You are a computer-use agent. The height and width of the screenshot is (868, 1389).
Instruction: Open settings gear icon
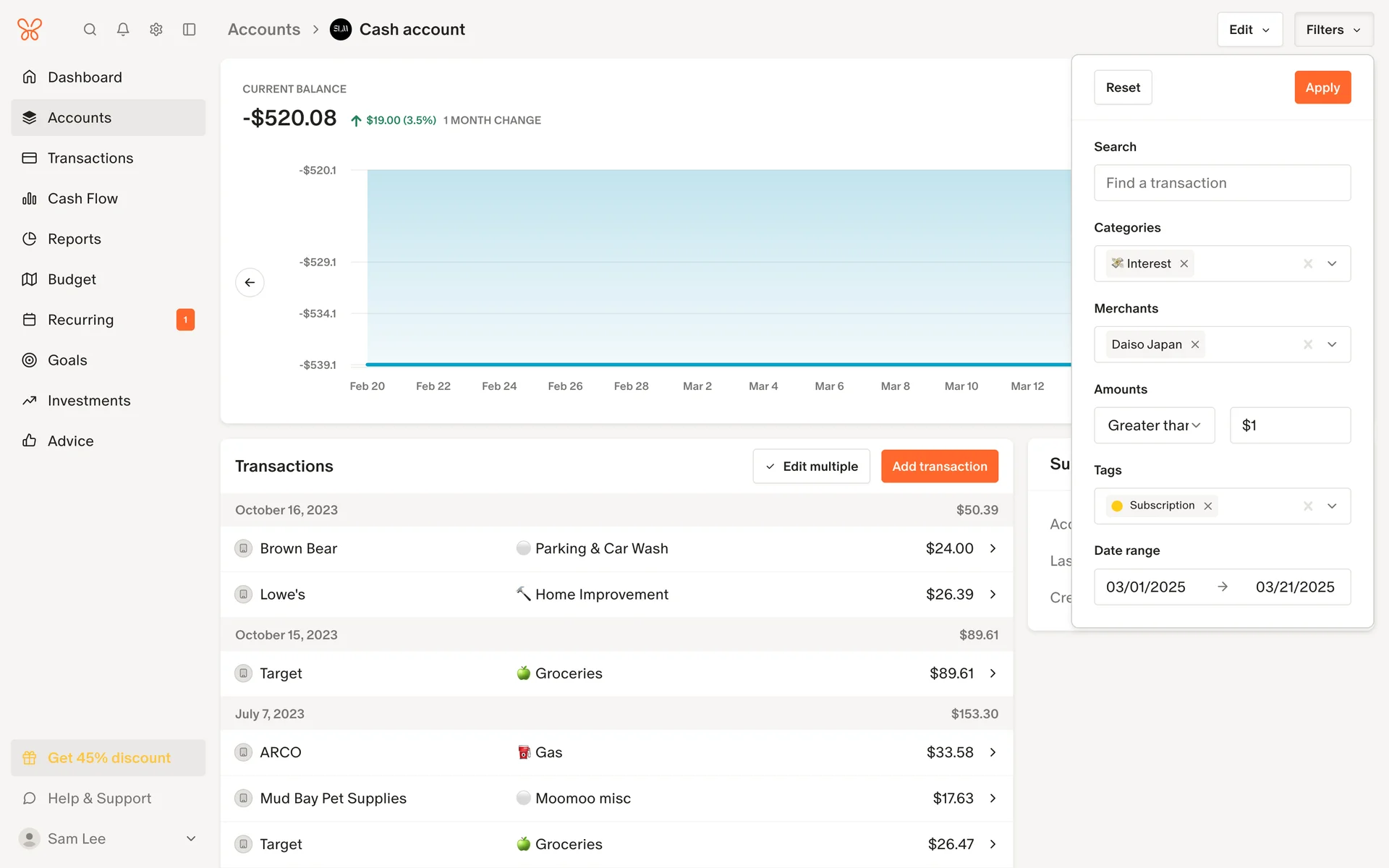(156, 30)
